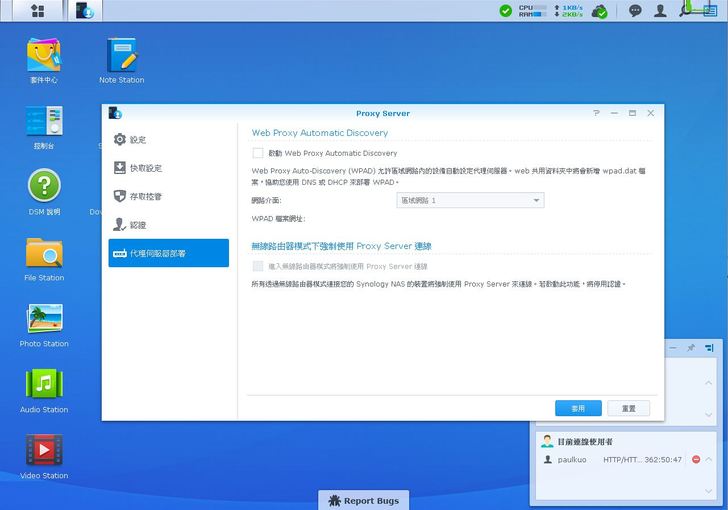Click the network speed indicator
728x510 pixels.
tap(568, 11)
